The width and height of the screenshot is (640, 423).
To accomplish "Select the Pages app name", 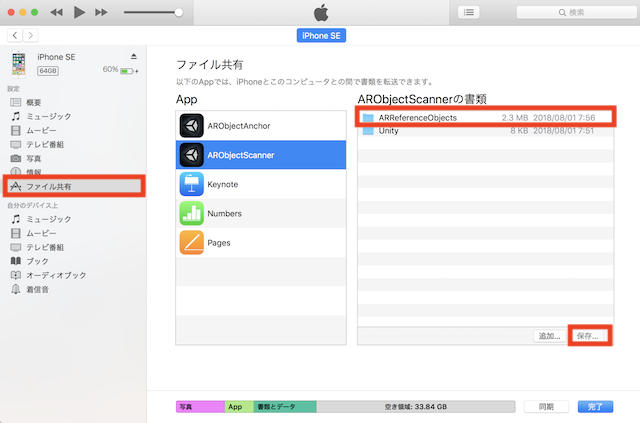I will (219, 243).
